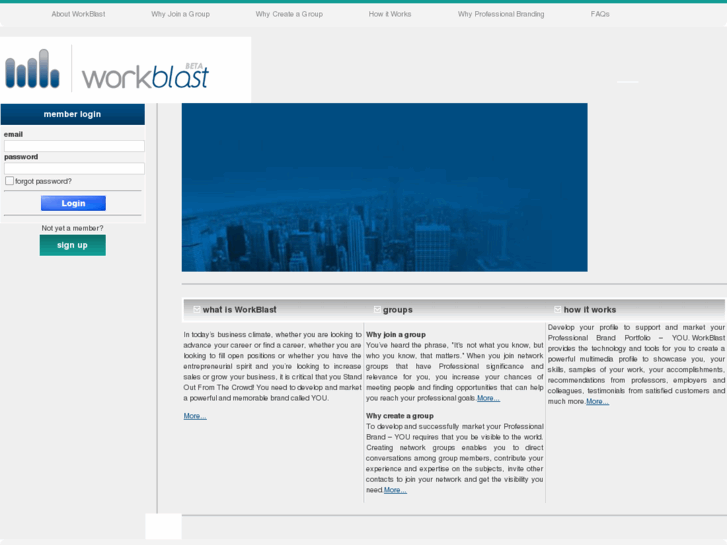Focus the password input field

tap(74, 168)
